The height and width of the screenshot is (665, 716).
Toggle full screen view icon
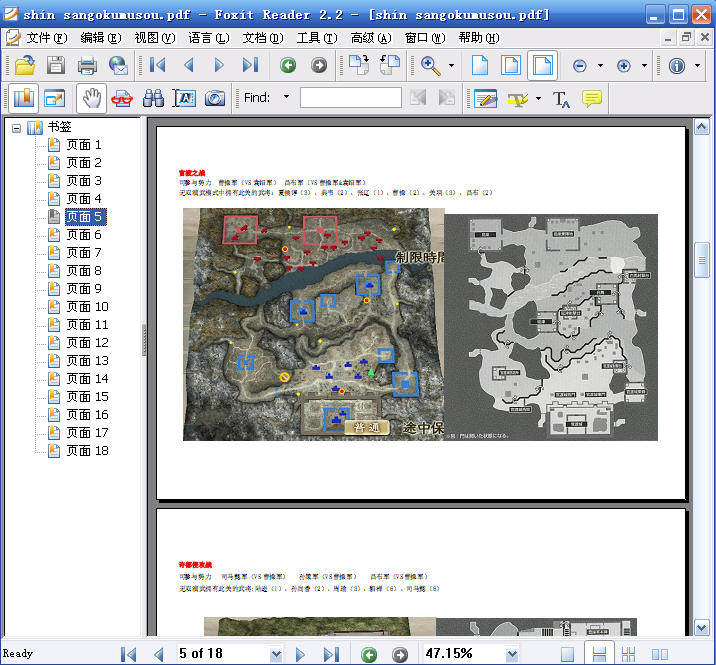(x=55, y=98)
